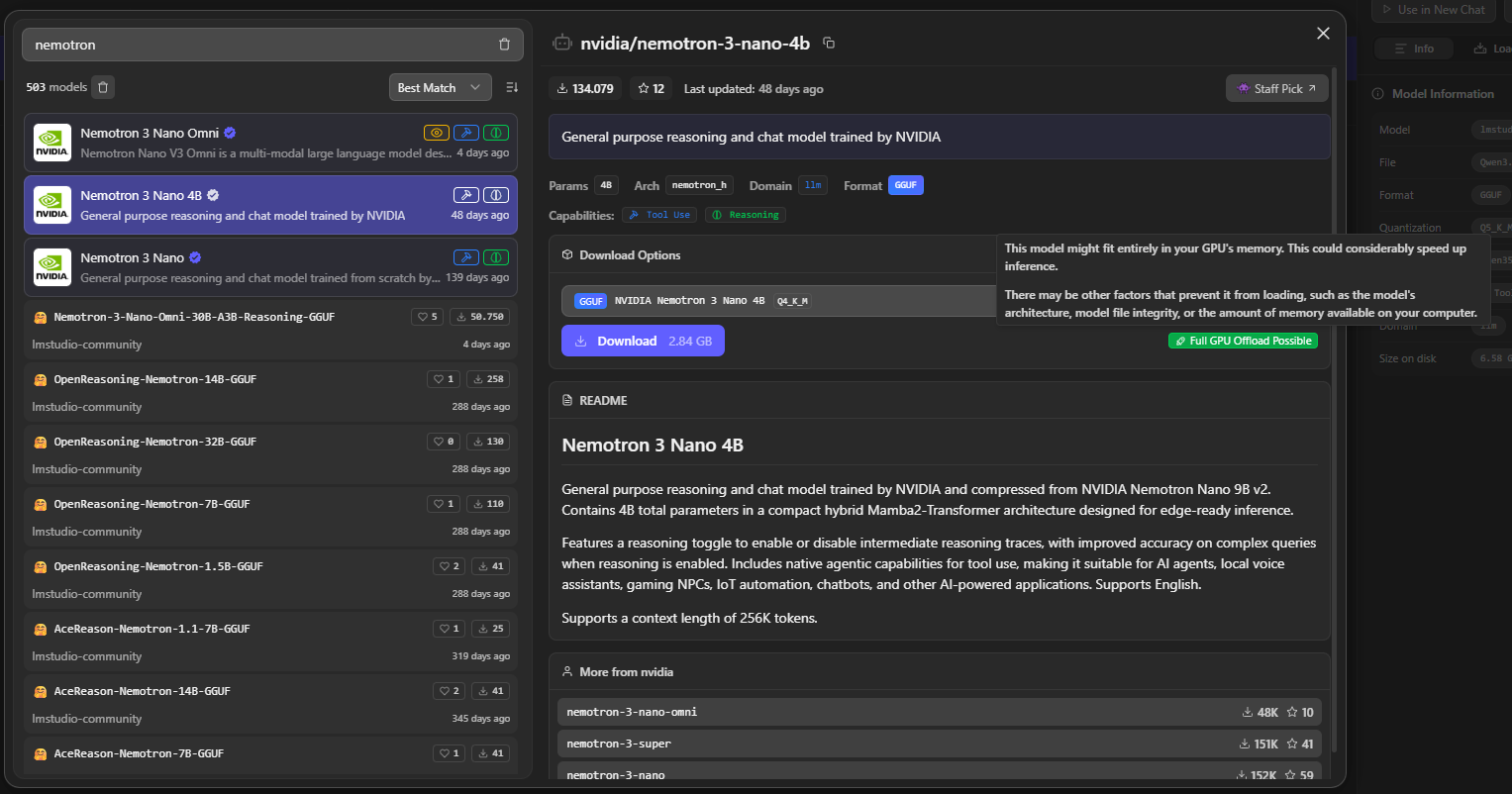Click the blue GGUF tag next to Format
The width and height of the screenshot is (1512, 794).
pos(906,185)
